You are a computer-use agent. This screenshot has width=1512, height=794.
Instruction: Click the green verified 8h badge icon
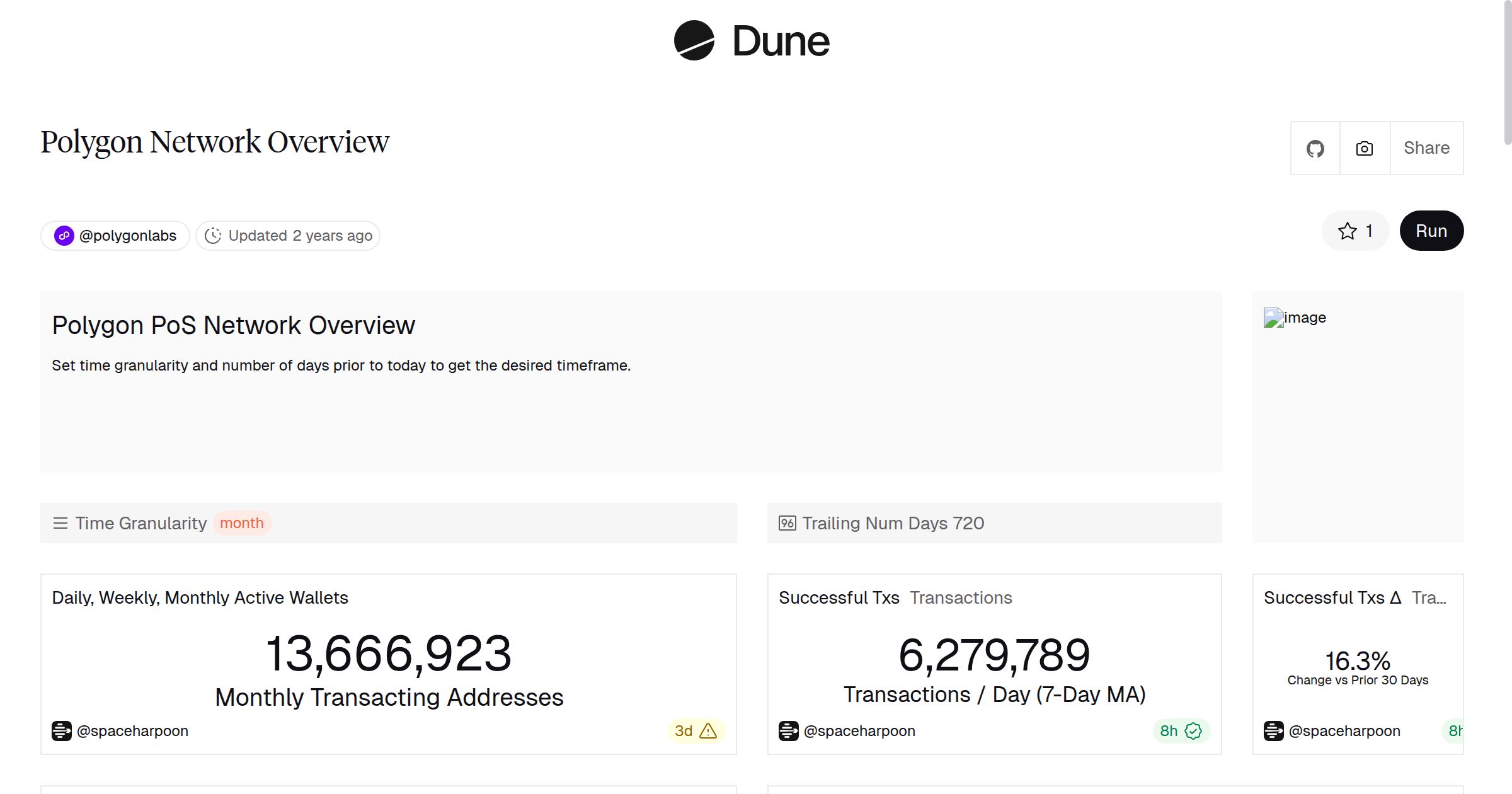tap(1193, 731)
